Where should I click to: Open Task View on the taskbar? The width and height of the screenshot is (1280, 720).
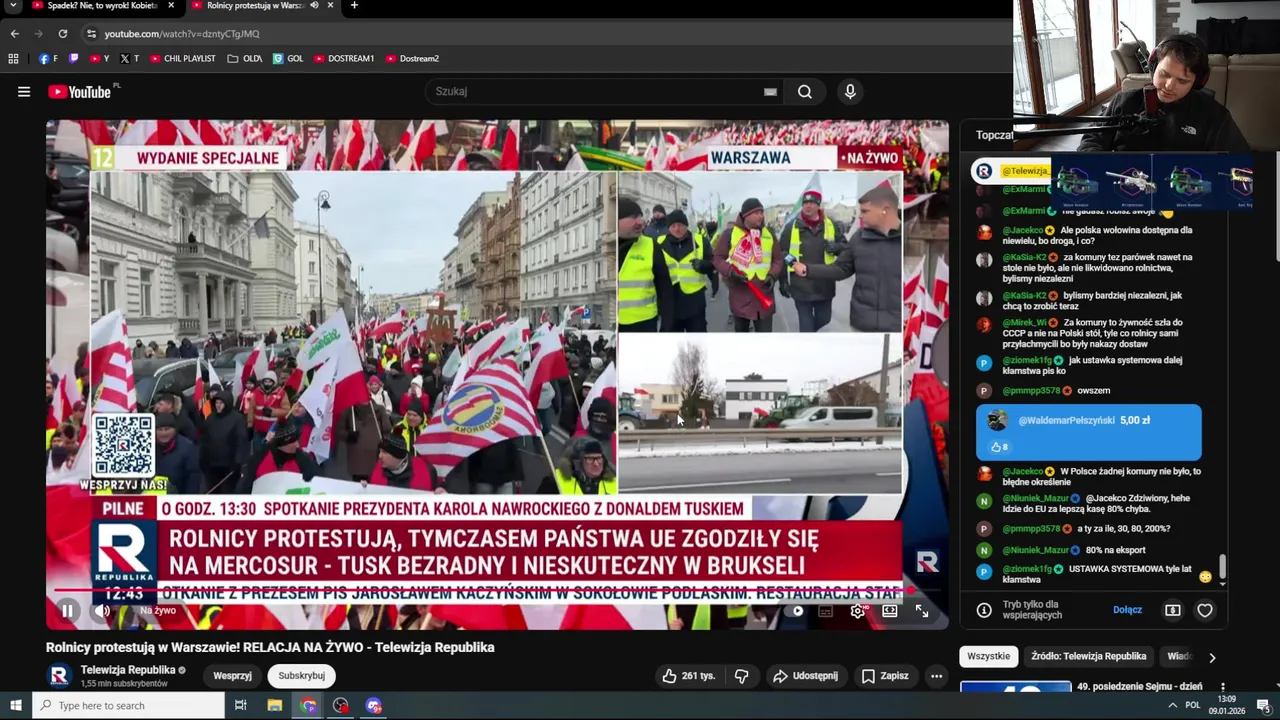point(241,706)
